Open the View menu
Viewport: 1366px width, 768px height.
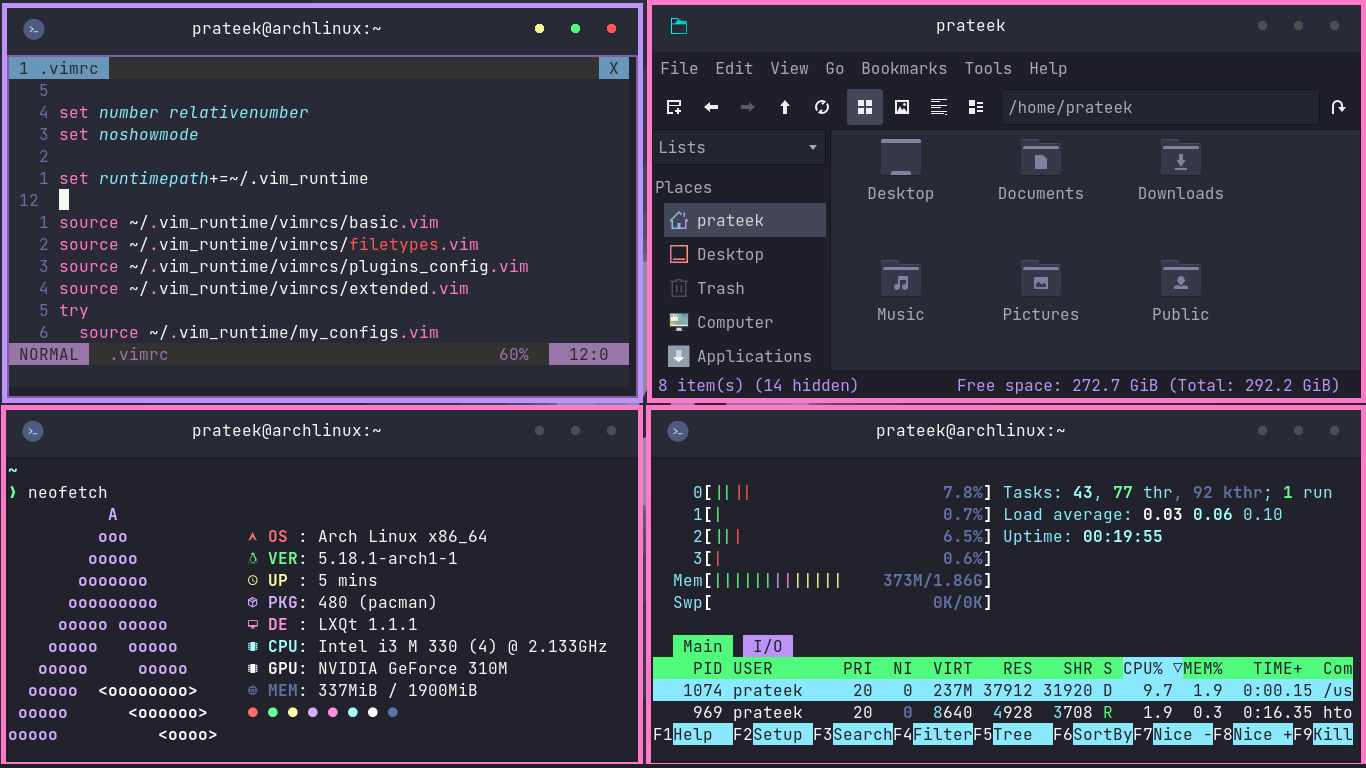coord(789,68)
